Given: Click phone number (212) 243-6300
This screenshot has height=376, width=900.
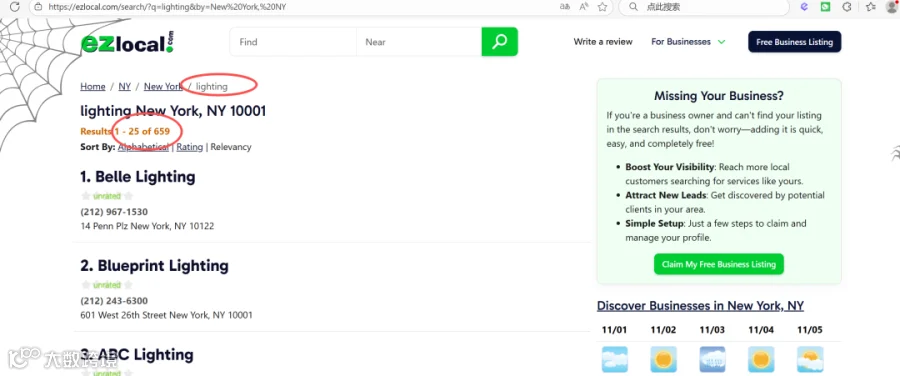Looking at the screenshot, I should coord(114,301).
